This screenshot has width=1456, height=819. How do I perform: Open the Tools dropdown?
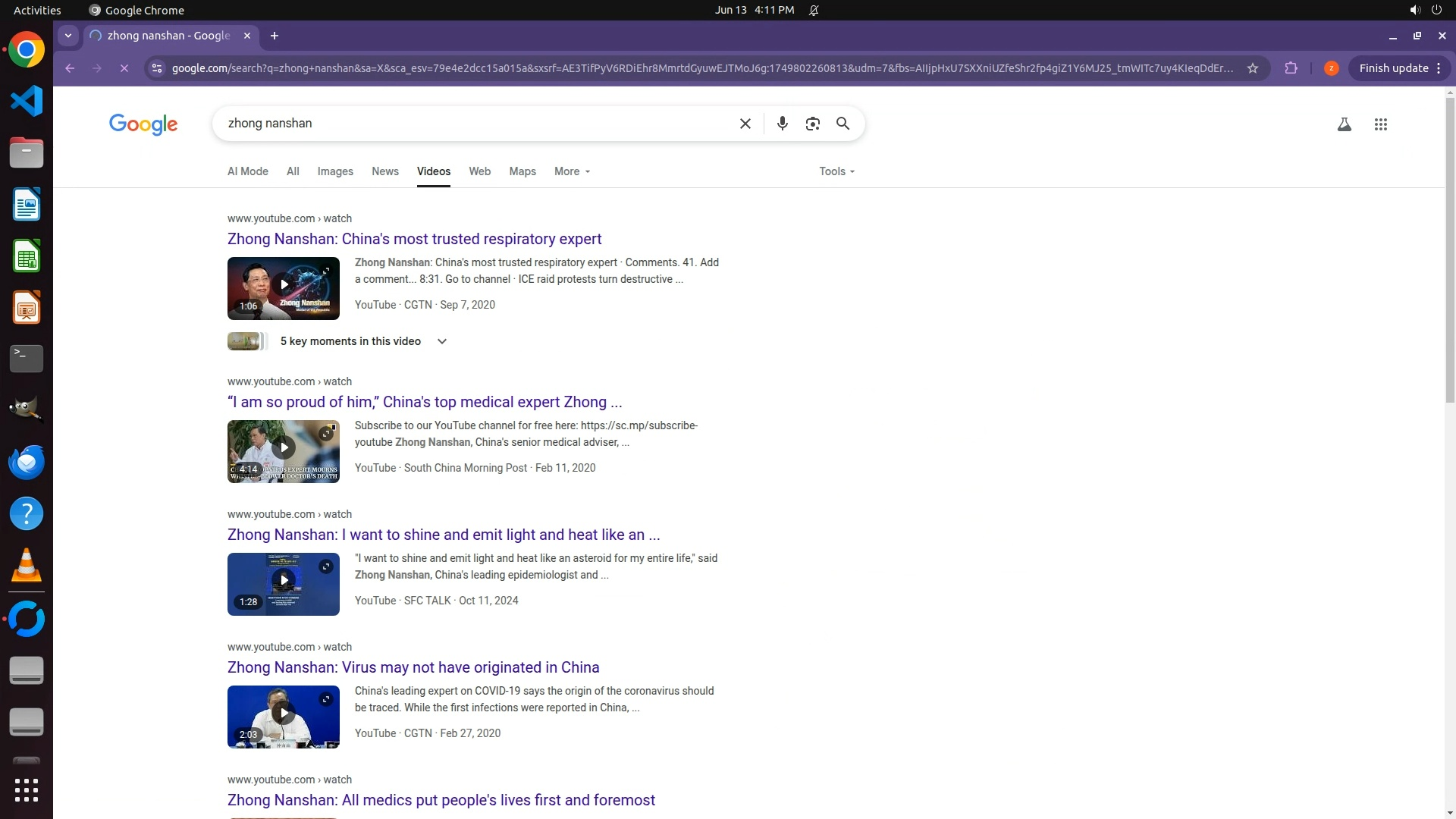coord(836,171)
